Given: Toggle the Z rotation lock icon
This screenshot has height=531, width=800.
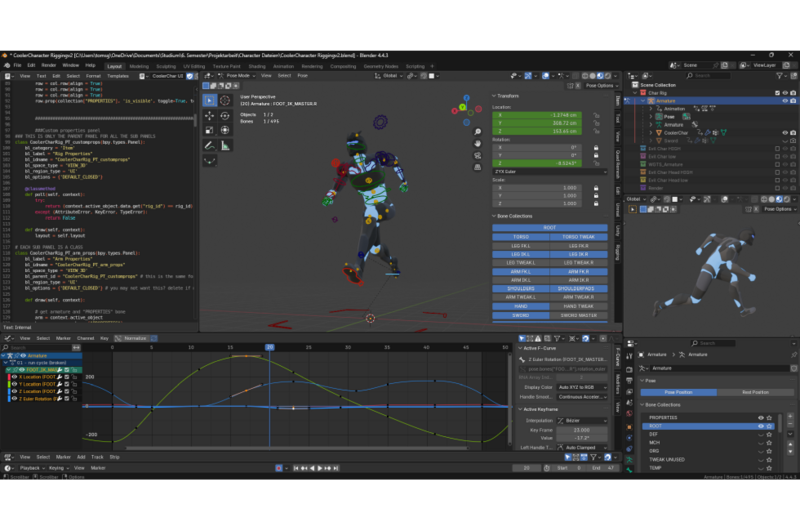Looking at the screenshot, I should [x=596, y=162].
